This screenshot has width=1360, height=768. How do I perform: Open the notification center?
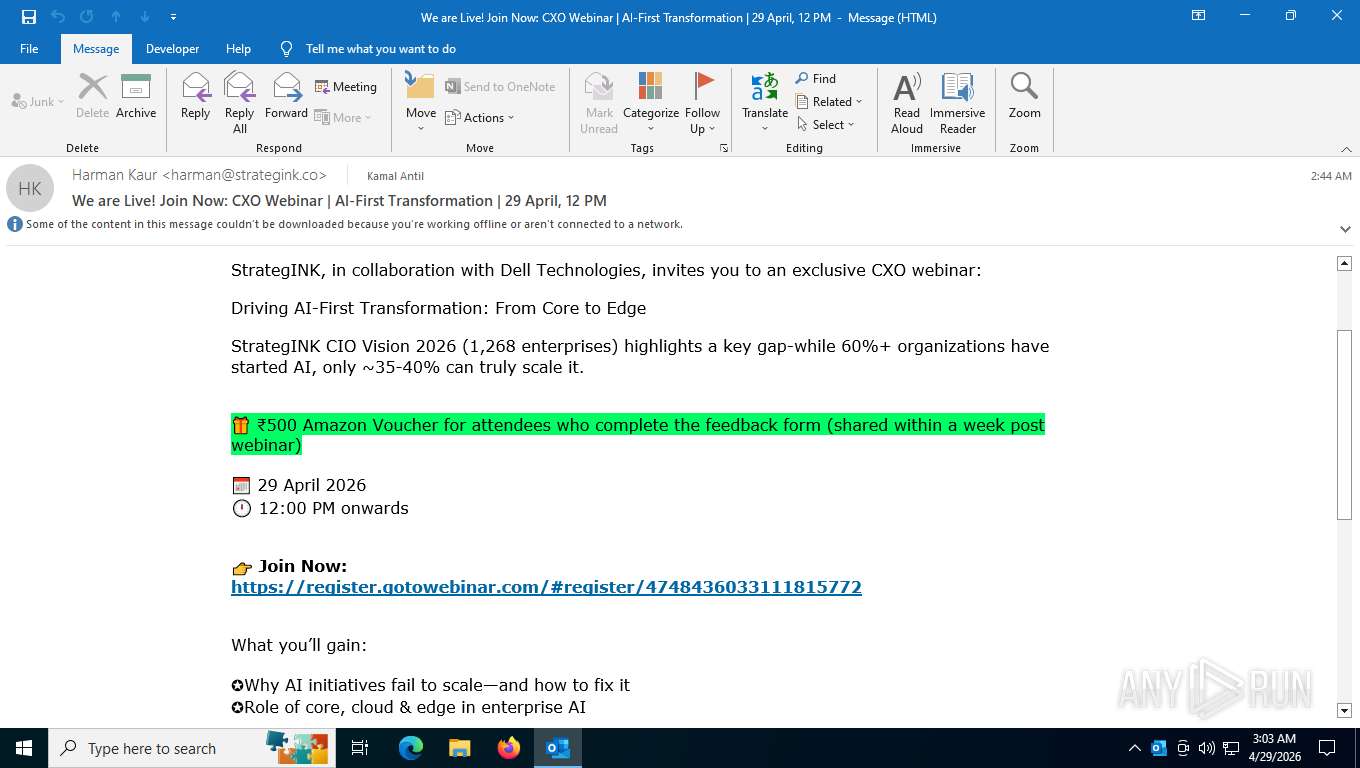coord(1327,748)
